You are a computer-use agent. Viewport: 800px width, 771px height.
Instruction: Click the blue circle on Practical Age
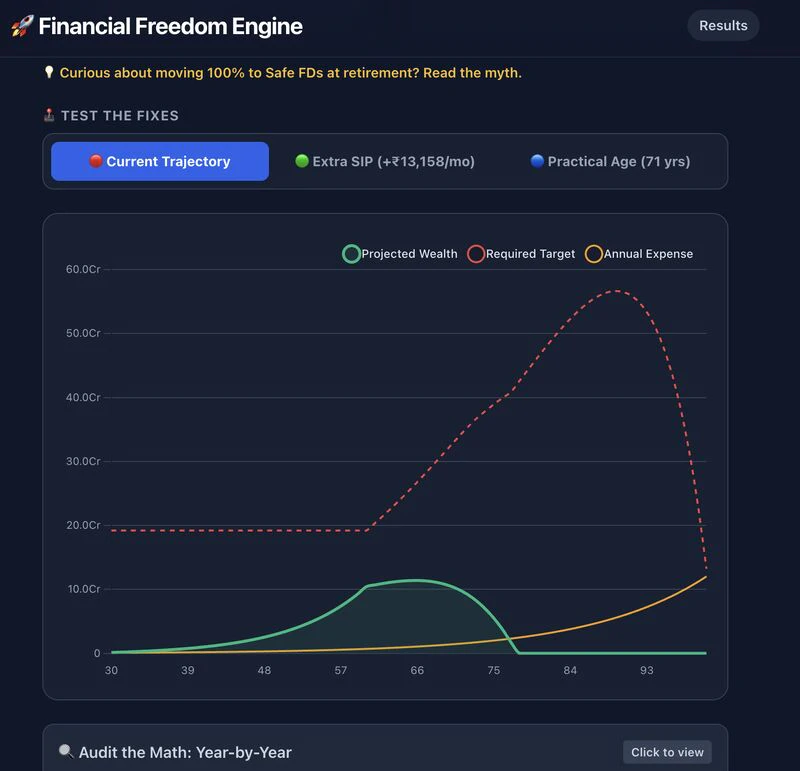tap(537, 162)
